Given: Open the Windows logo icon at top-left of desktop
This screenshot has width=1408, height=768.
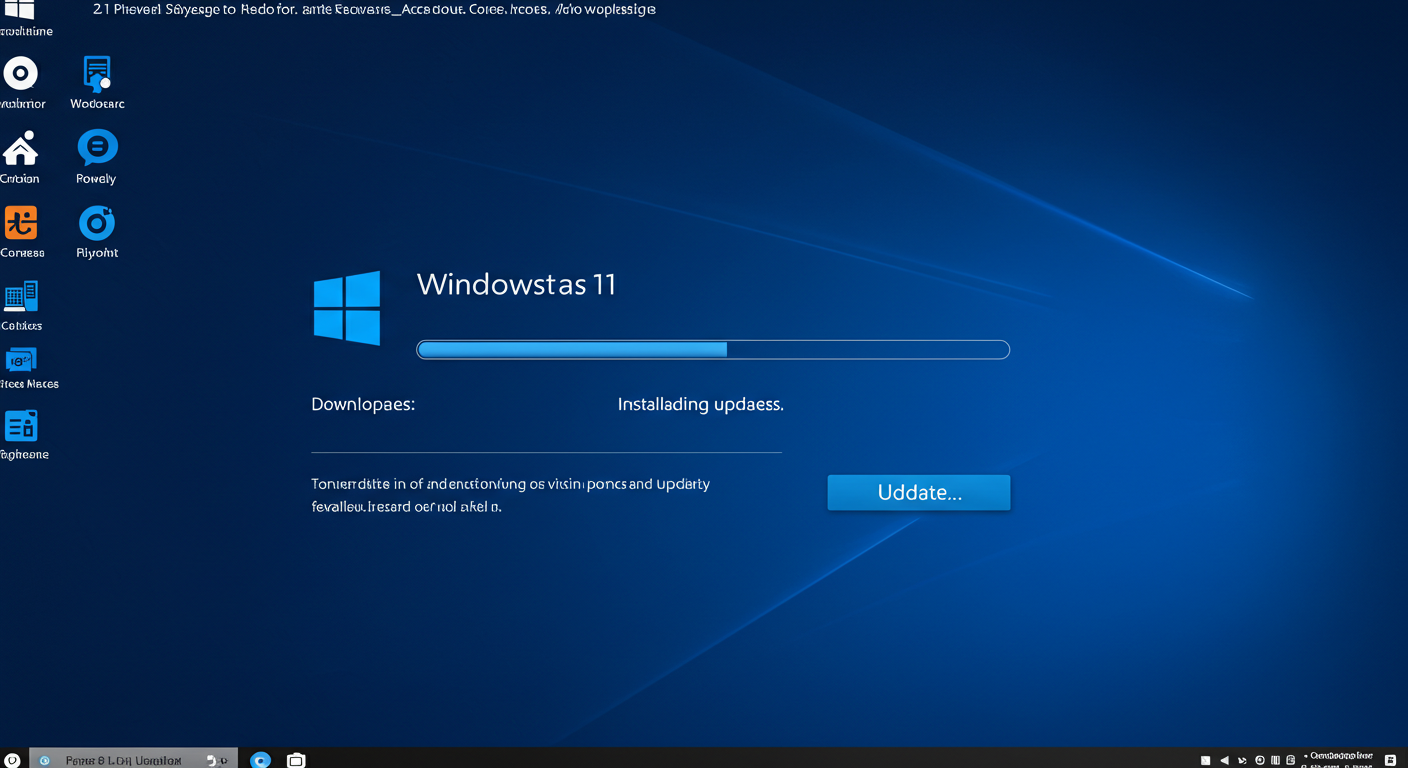Looking at the screenshot, I should pos(18,9).
